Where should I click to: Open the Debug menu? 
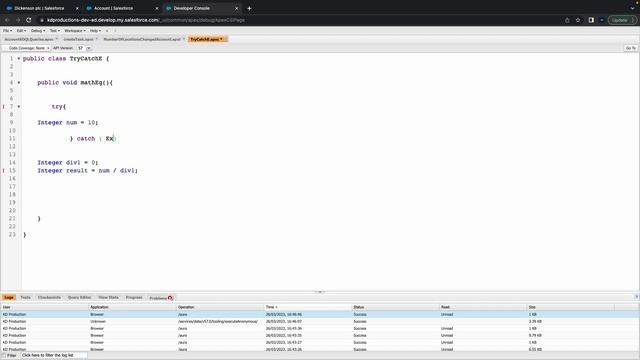[38, 31]
